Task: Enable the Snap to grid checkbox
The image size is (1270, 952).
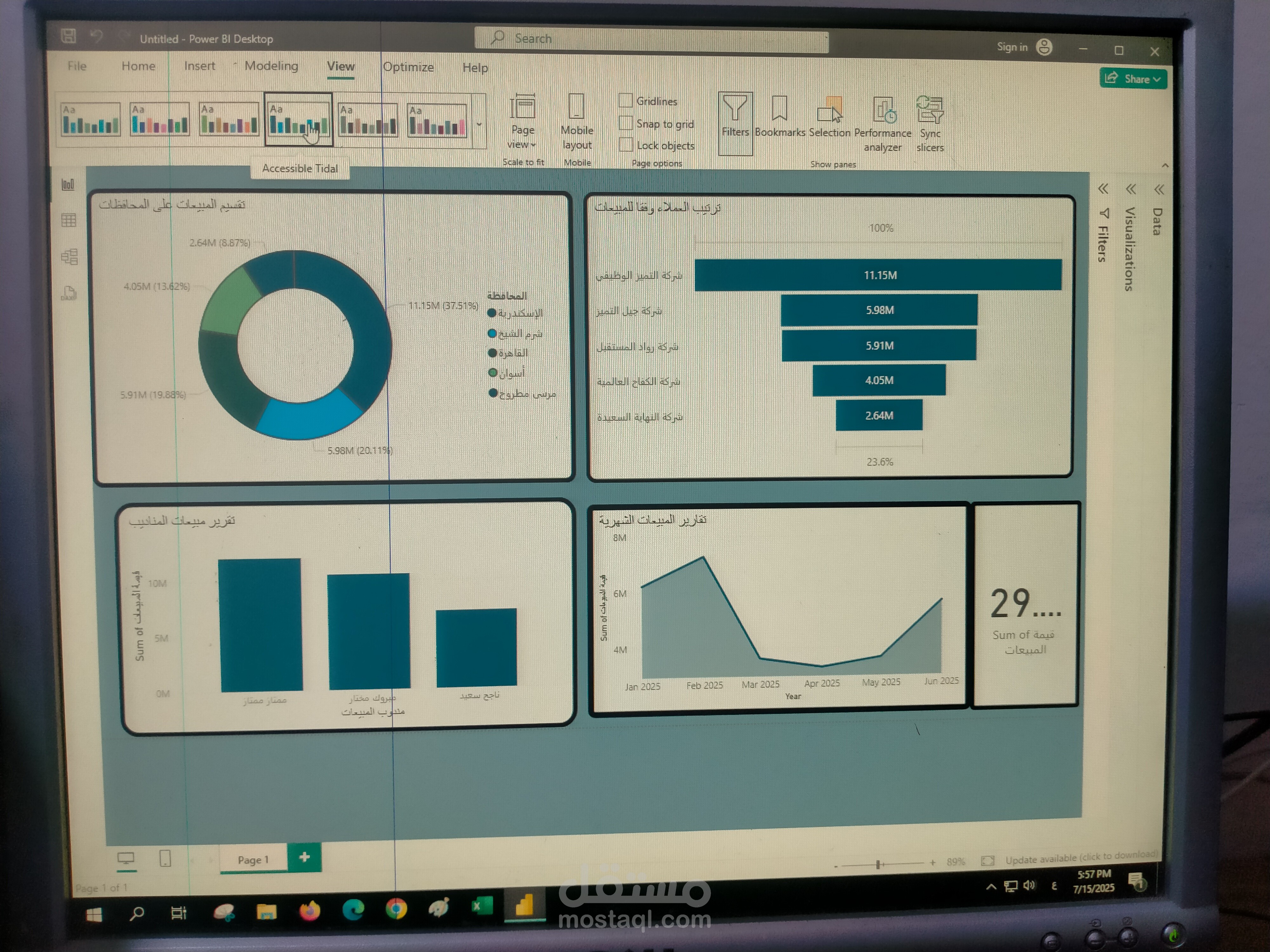Action: coord(626,123)
